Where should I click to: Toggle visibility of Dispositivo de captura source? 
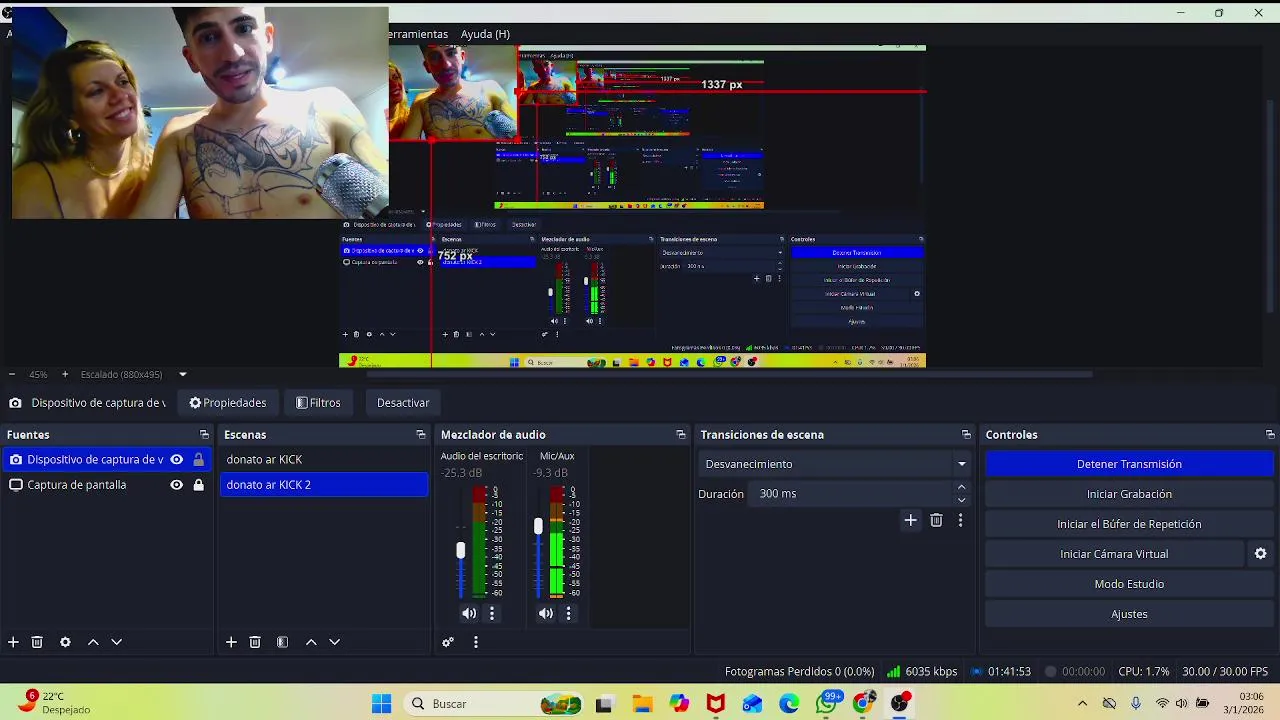click(176, 460)
